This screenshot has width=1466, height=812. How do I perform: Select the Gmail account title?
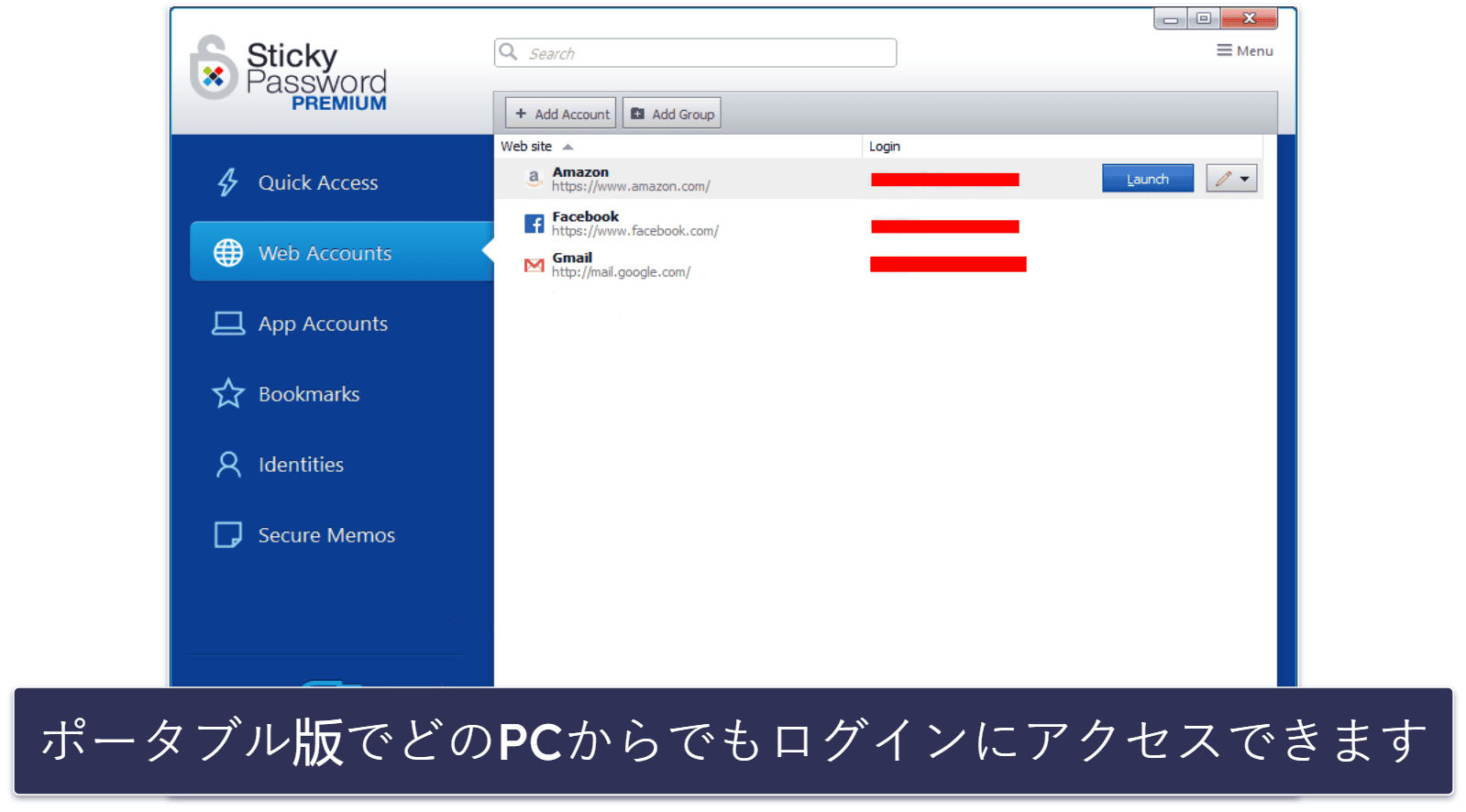coord(572,258)
